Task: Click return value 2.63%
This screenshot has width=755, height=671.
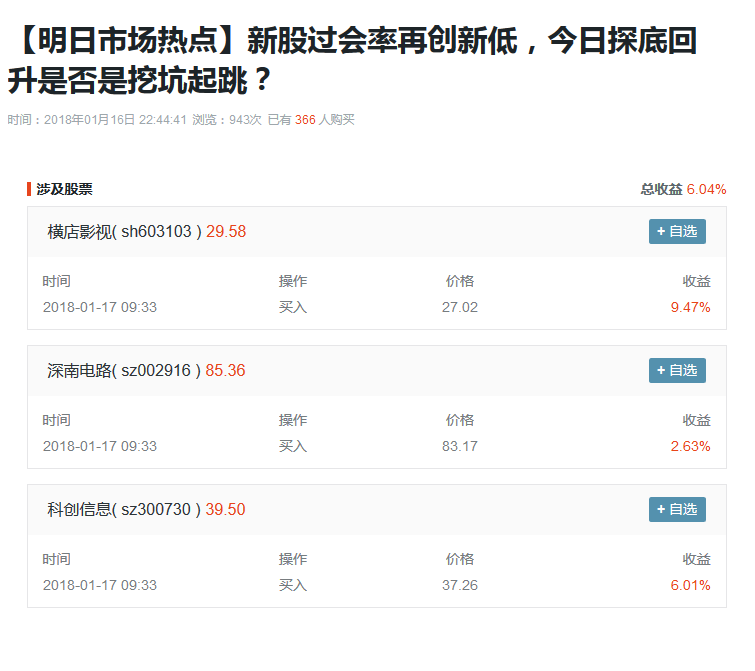Action: 690,446
